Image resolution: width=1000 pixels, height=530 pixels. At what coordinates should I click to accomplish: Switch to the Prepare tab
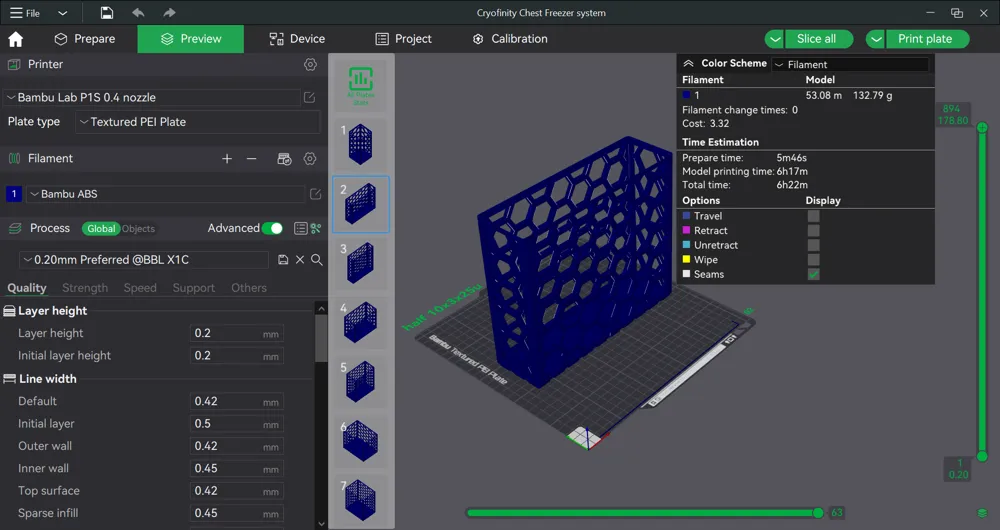[x=85, y=39]
